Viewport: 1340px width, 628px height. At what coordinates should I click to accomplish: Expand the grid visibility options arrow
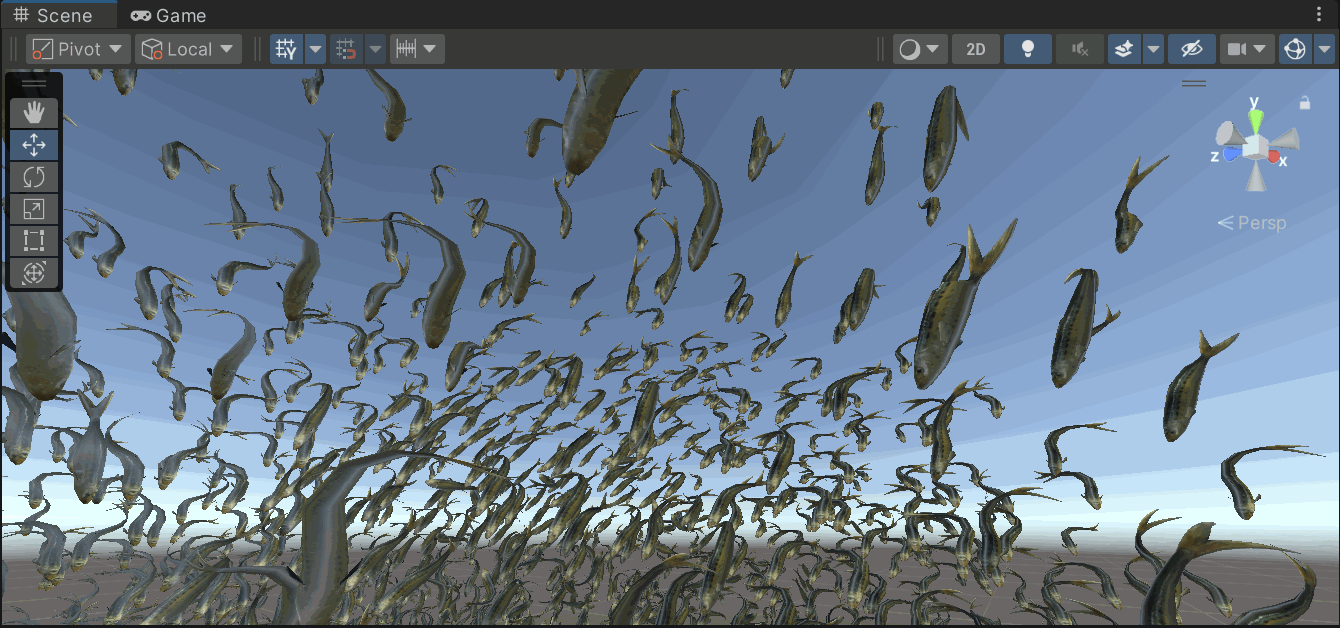pos(315,49)
